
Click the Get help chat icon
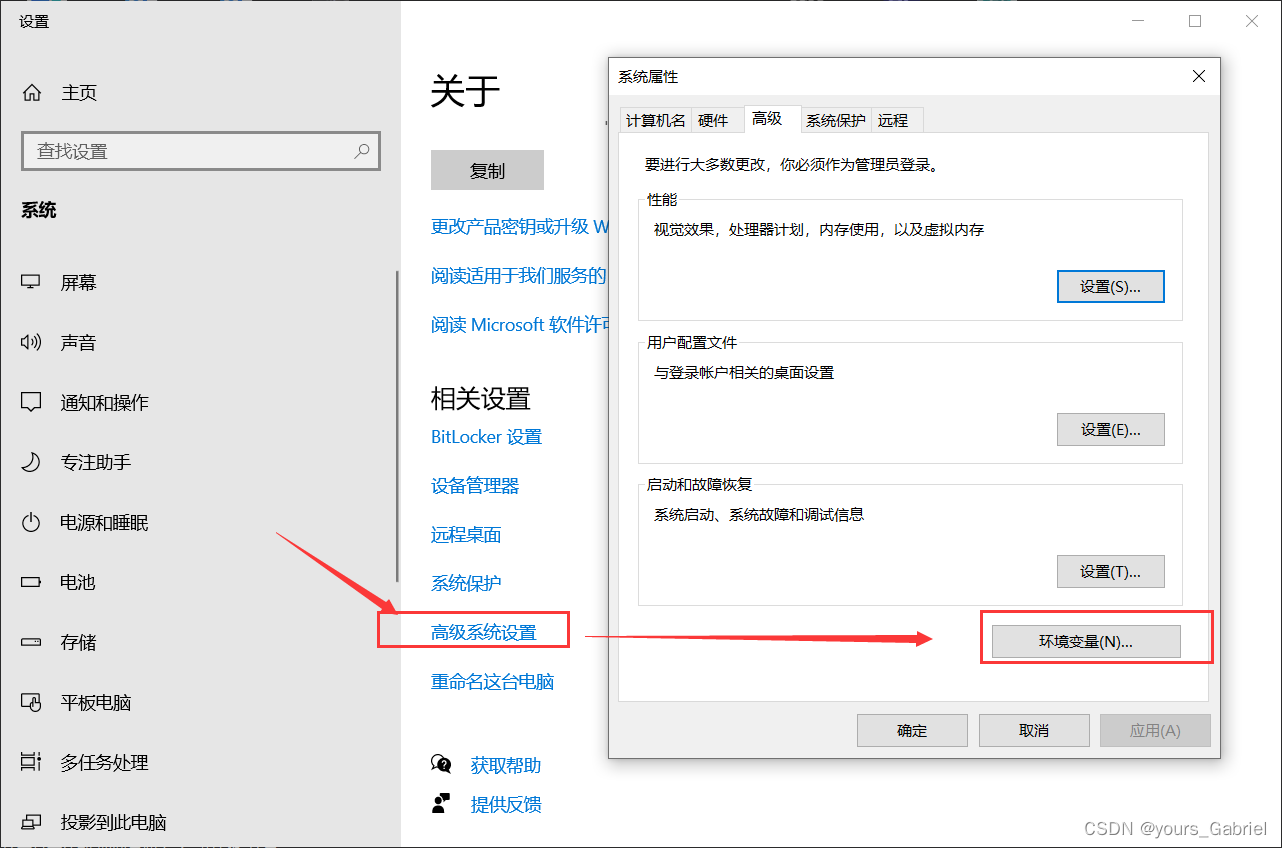[441, 765]
